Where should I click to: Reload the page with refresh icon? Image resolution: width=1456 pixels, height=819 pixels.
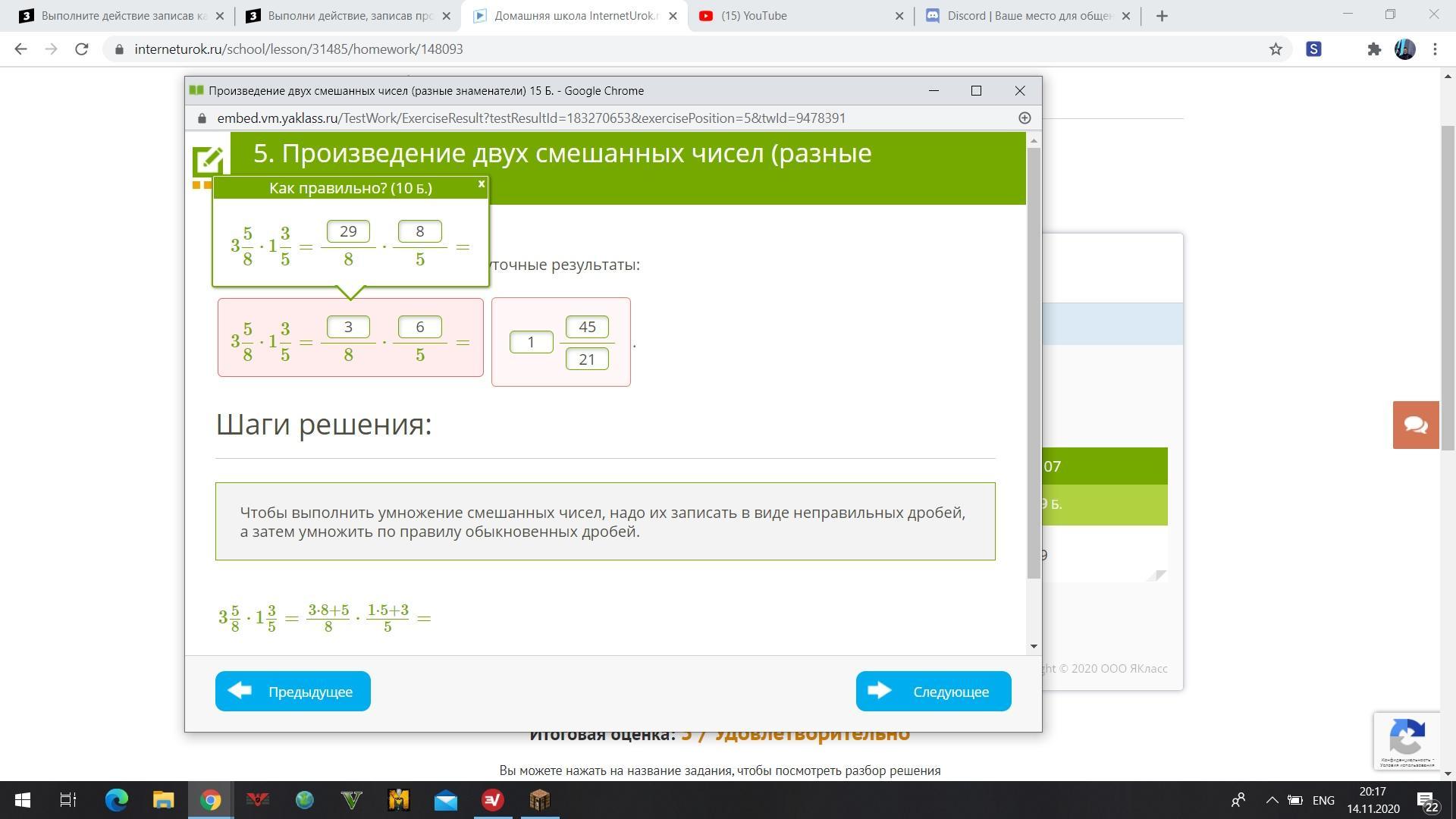pos(82,49)
